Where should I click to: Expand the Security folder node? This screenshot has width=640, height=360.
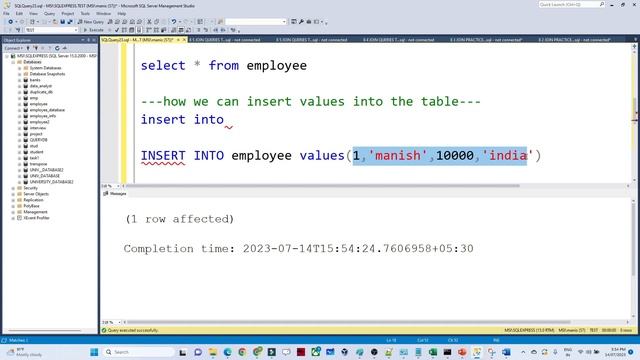click(x=13, y=188)
